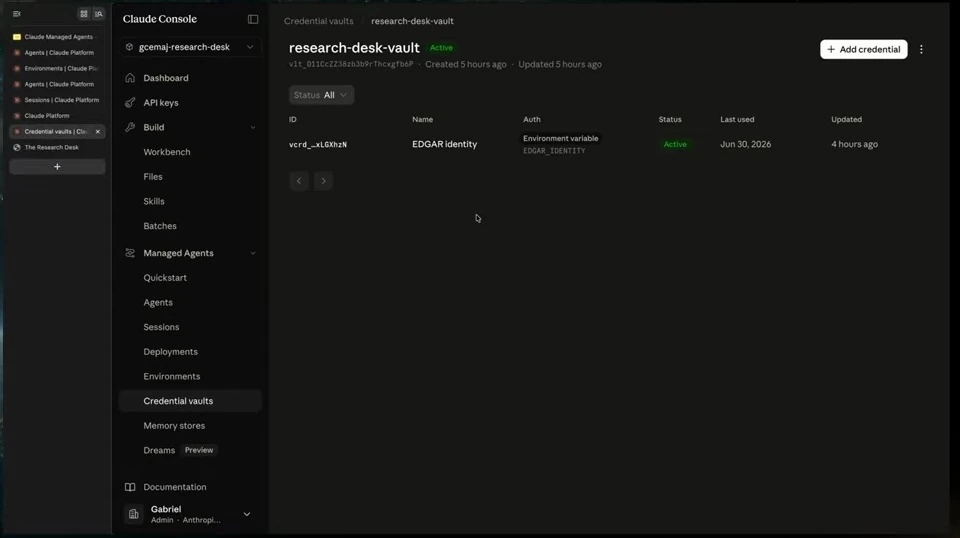Click the vault ID vlt_011Cc text
960x538 pixels.
click(x=351, y=64)
